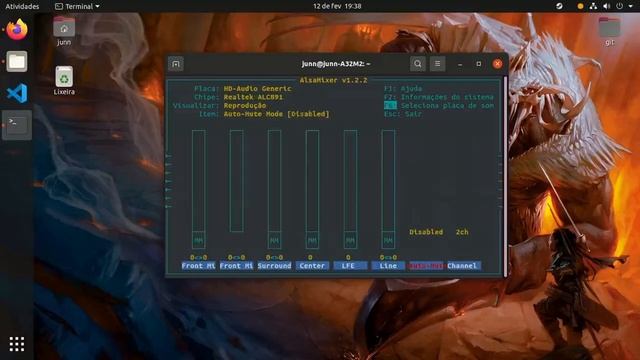Open Firefox from the dock
This screenshot has height=360, width=640.
tap(17, 29)
